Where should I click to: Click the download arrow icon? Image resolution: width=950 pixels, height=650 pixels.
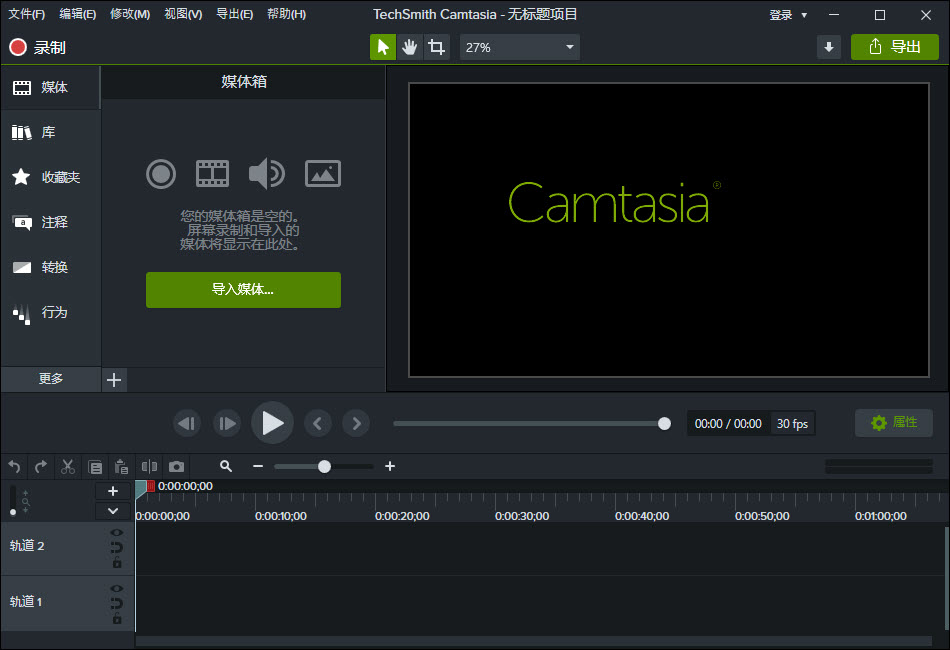[828, 47]
